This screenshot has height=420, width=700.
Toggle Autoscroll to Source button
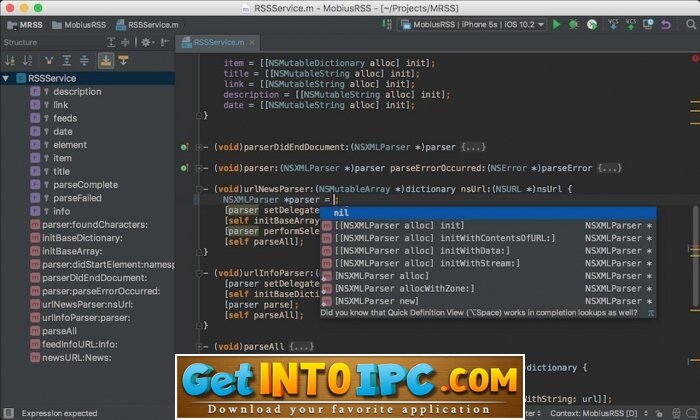coord(106,61)
